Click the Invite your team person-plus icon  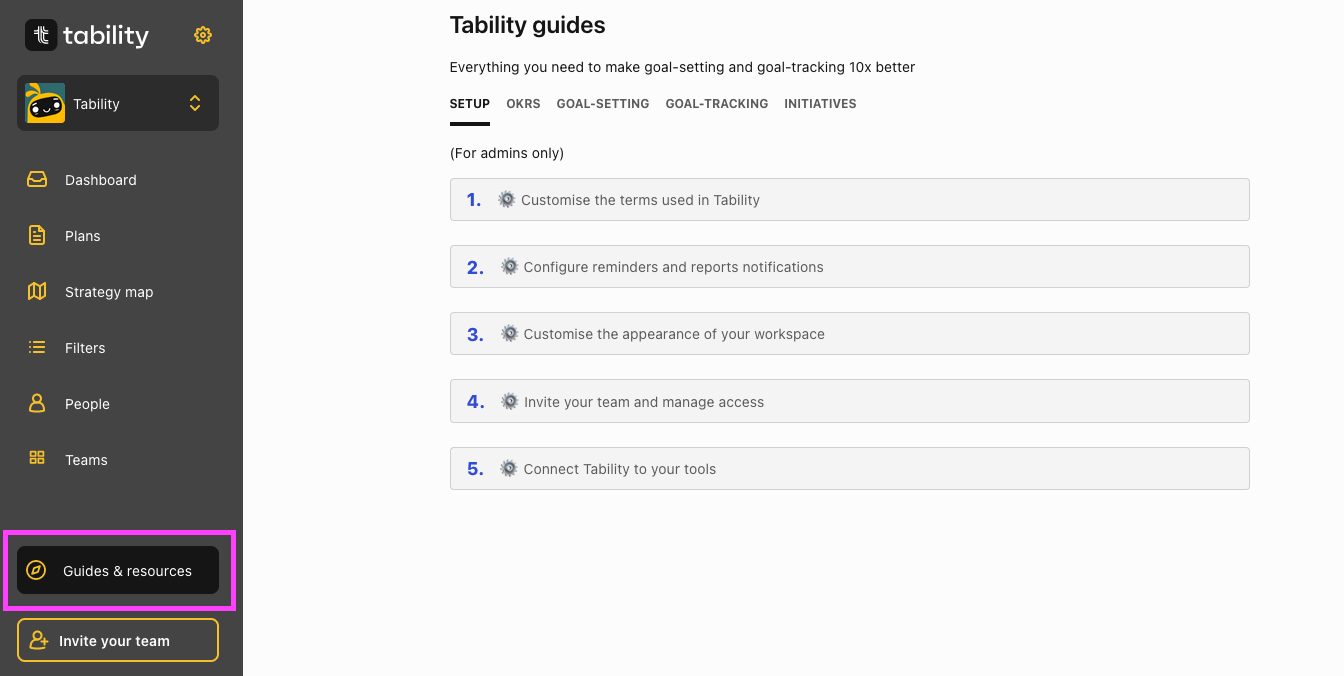(x=39, y=641)
